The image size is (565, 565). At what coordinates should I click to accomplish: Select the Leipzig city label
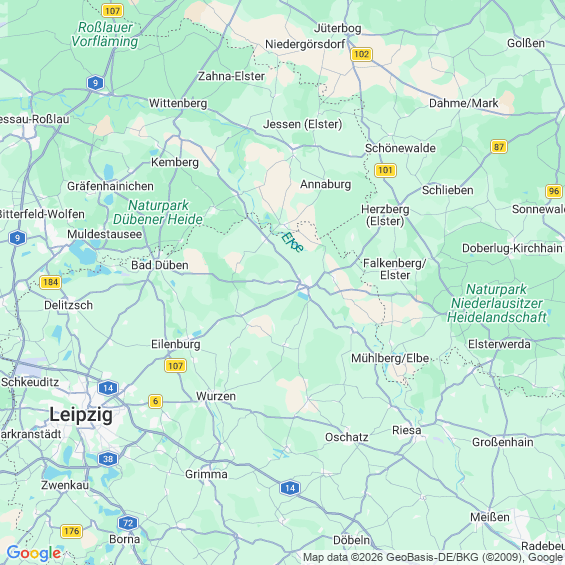click(x=81, y=414)
